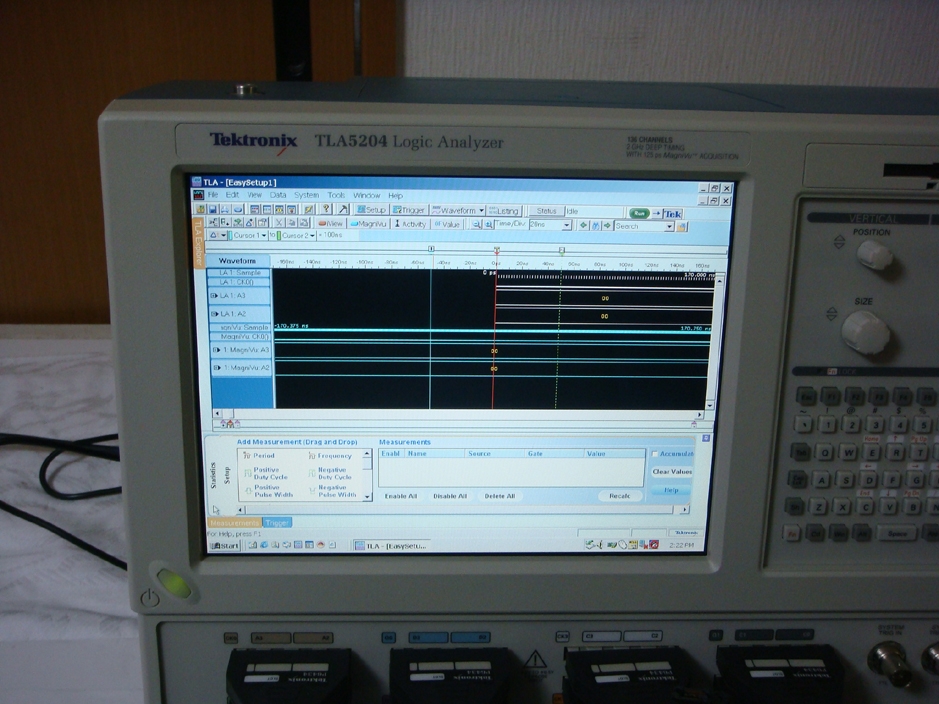This screenshot has width=939, height=704.
Task: Click the green Run button
Action: point(639,213)
